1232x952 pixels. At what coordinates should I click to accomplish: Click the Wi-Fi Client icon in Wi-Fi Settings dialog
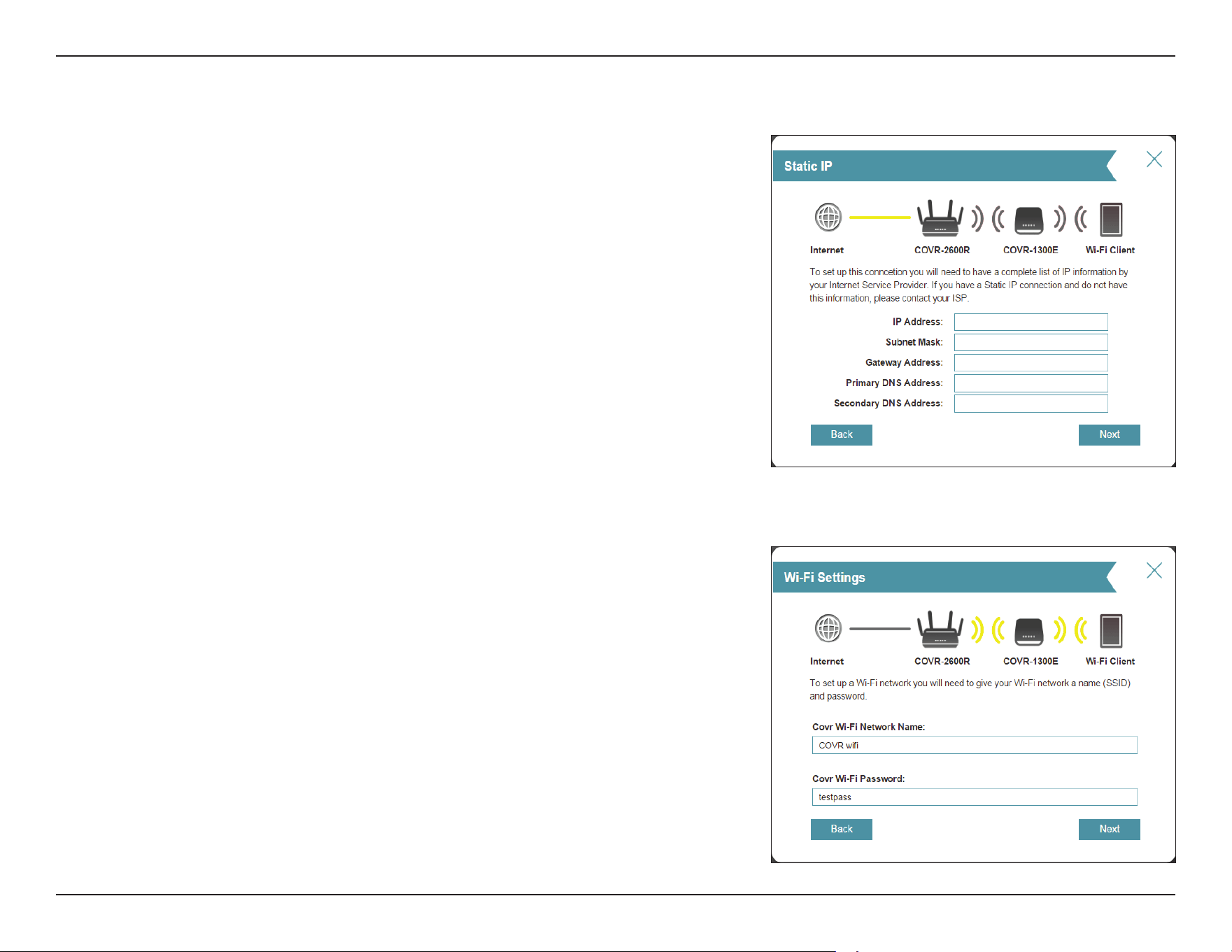pos(1111,631)
